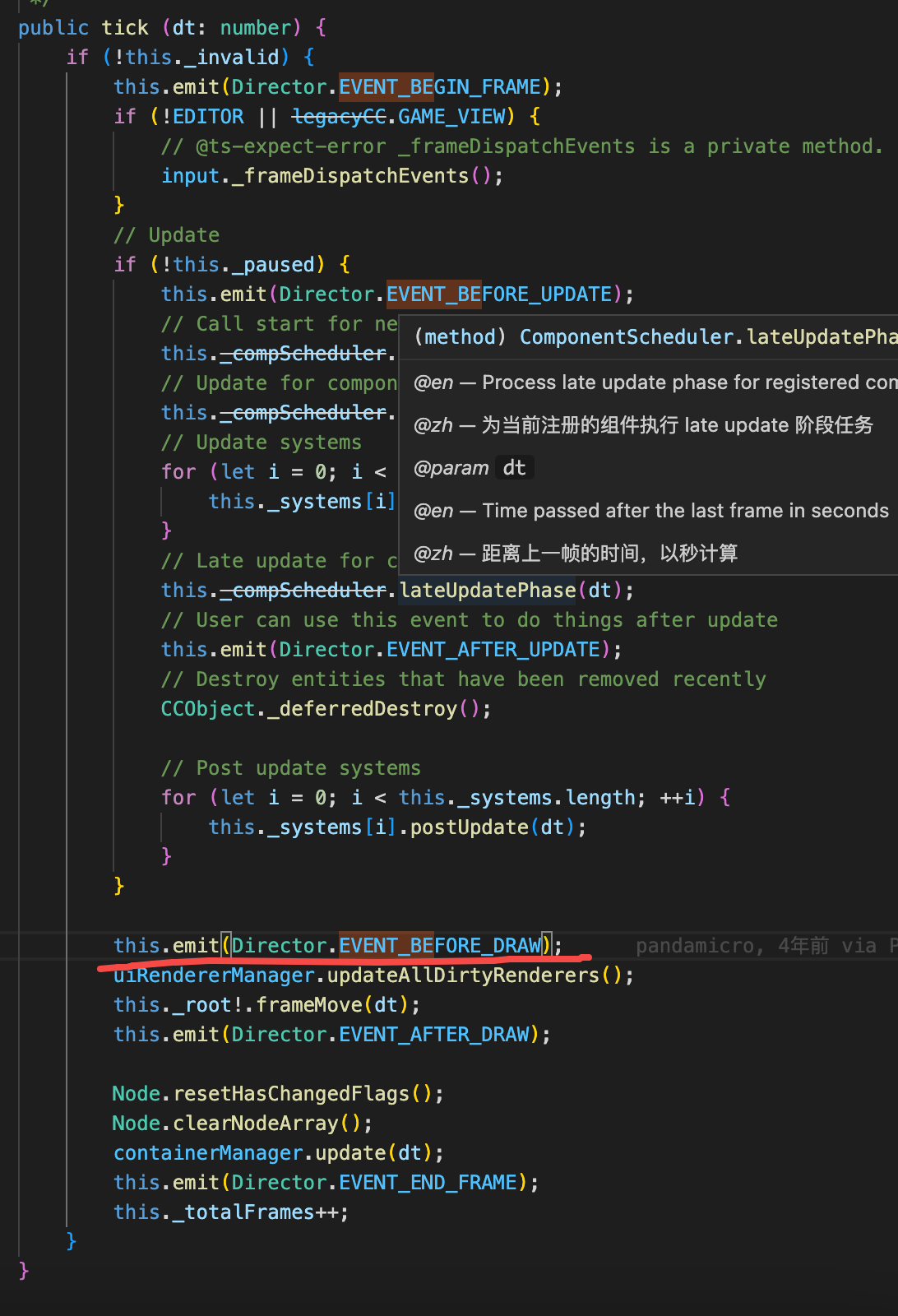Click 'EVENT_BEFORE_DRAW' constant
Viewport: 898px width, 1316px height.
[440, 946]
